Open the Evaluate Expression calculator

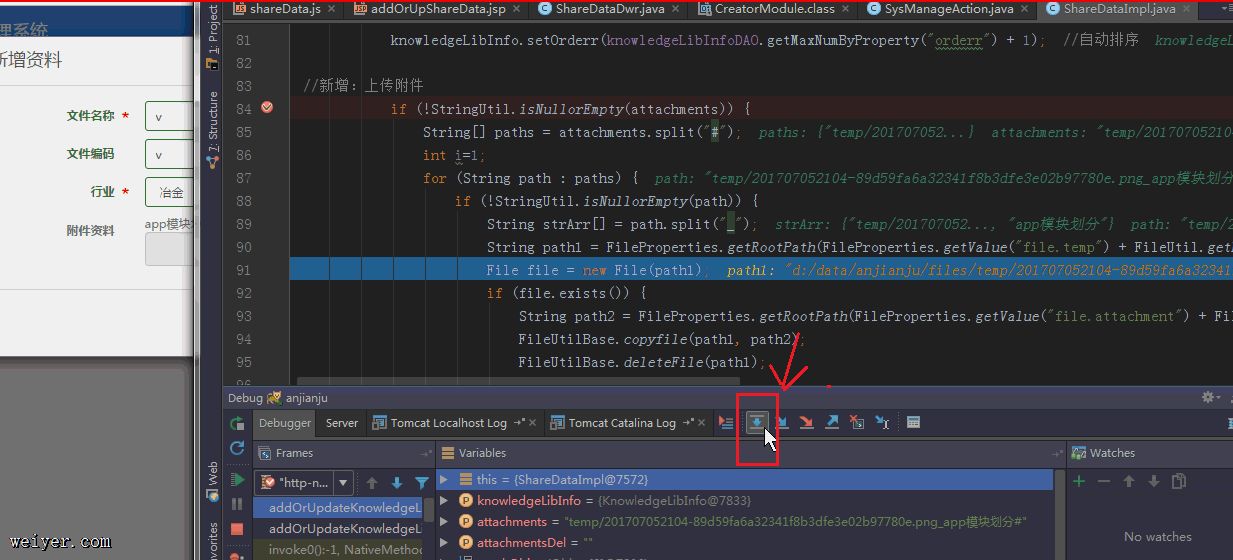913,423
